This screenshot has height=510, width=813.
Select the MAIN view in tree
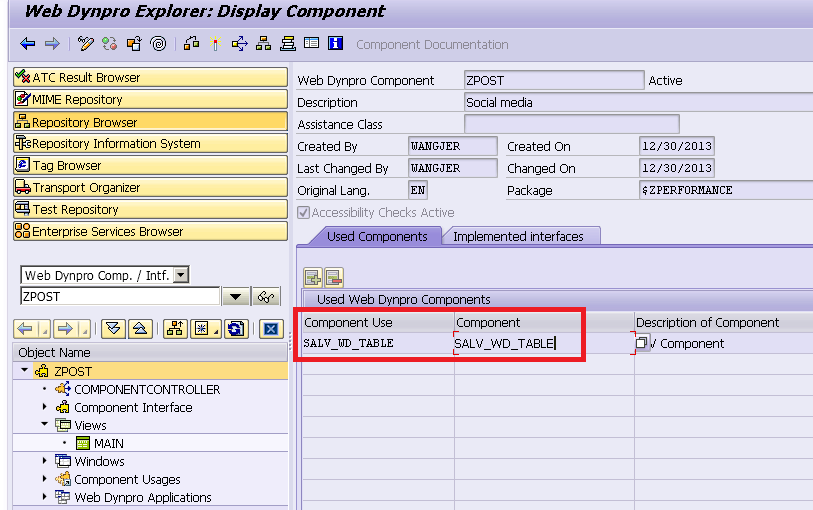[x=109, y=443]
